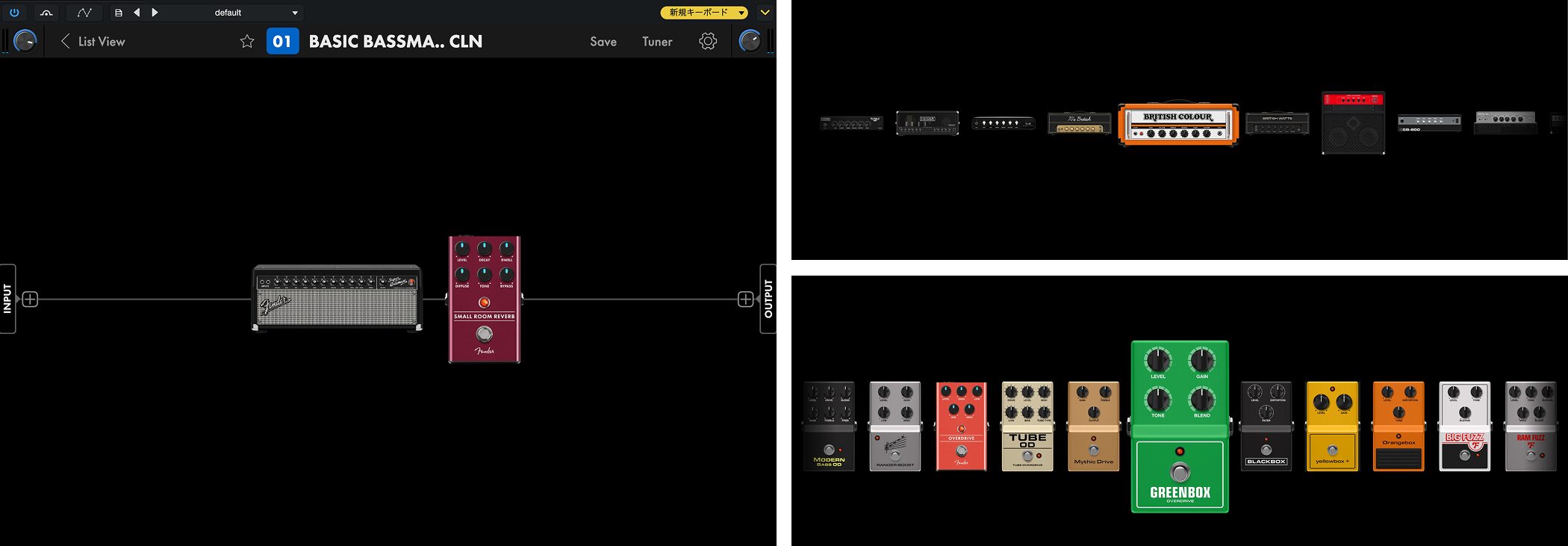This screenshot has height=546, width=1568.
Task: Adjust LEVEL knob on Greenbox pedal
Action: 1157,361
